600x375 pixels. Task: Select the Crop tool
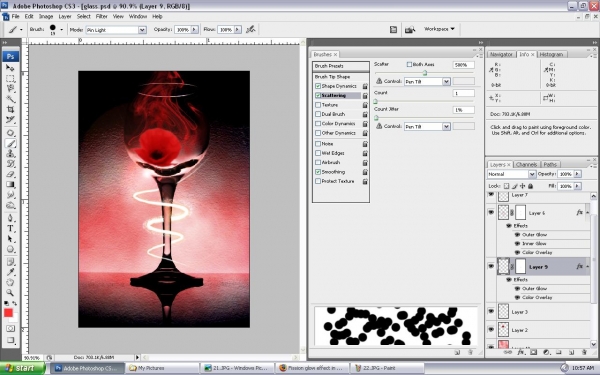[10, 109]
